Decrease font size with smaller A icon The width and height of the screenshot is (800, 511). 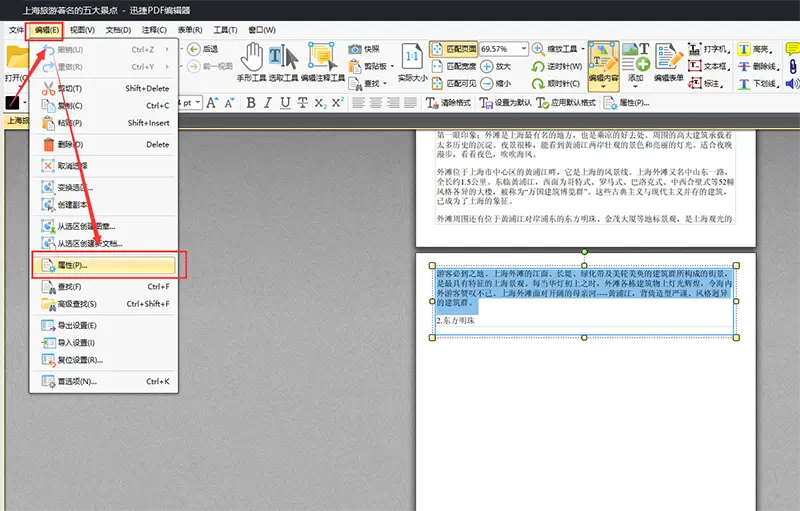pos(229,103)
